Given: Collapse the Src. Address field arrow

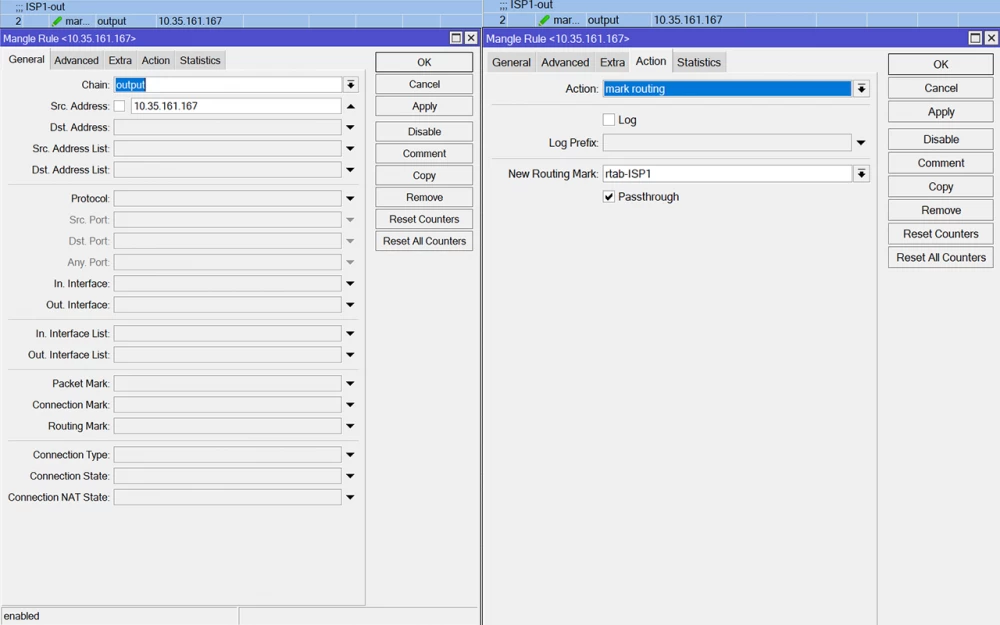Looking at the screenshot, I should (350, 106).
